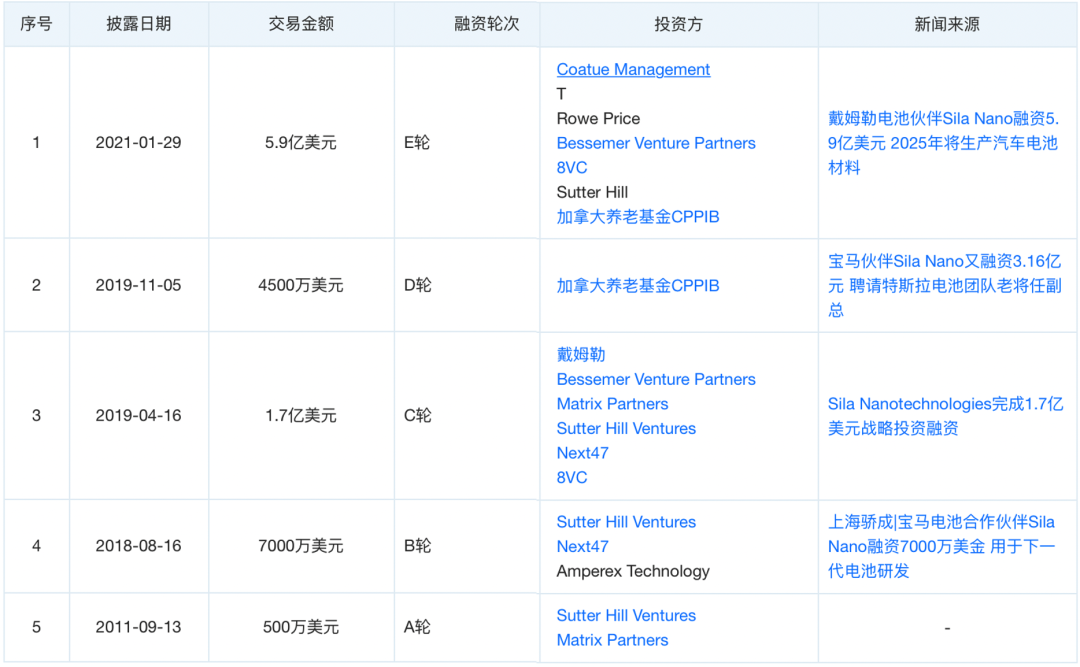The height and width of the screenshot is (667, 1080).
Task: Click the 7000万美元 amount cell
Action: point(301,546)
